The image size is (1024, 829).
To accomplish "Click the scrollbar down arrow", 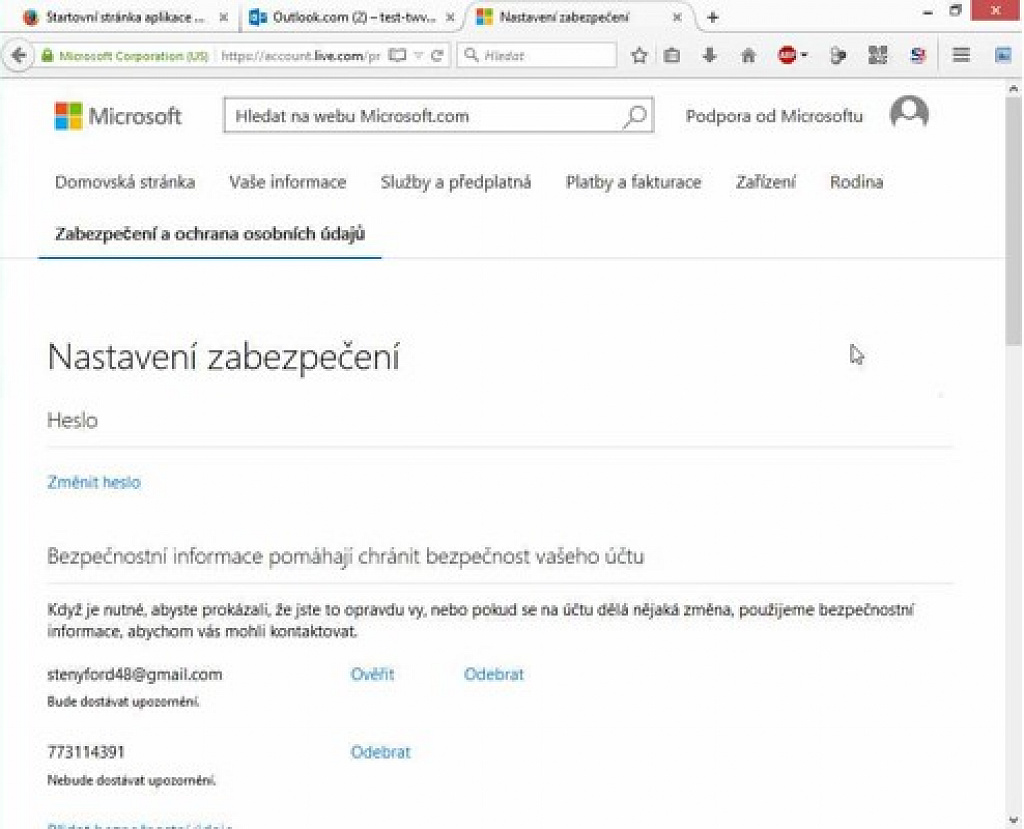I will tap(1014, 820).
